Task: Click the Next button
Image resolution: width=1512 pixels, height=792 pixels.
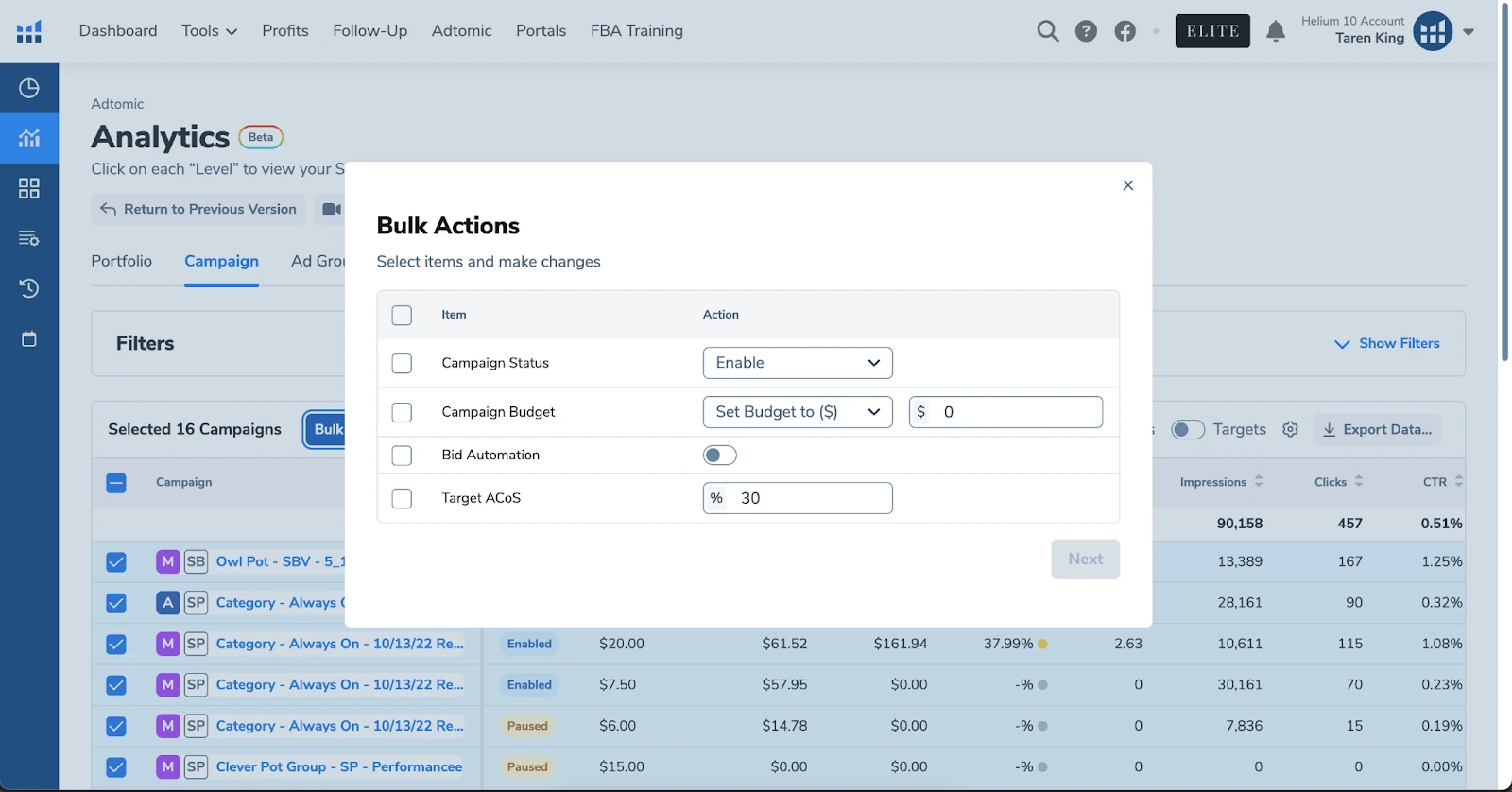Action: click(x=1085, y=560)
